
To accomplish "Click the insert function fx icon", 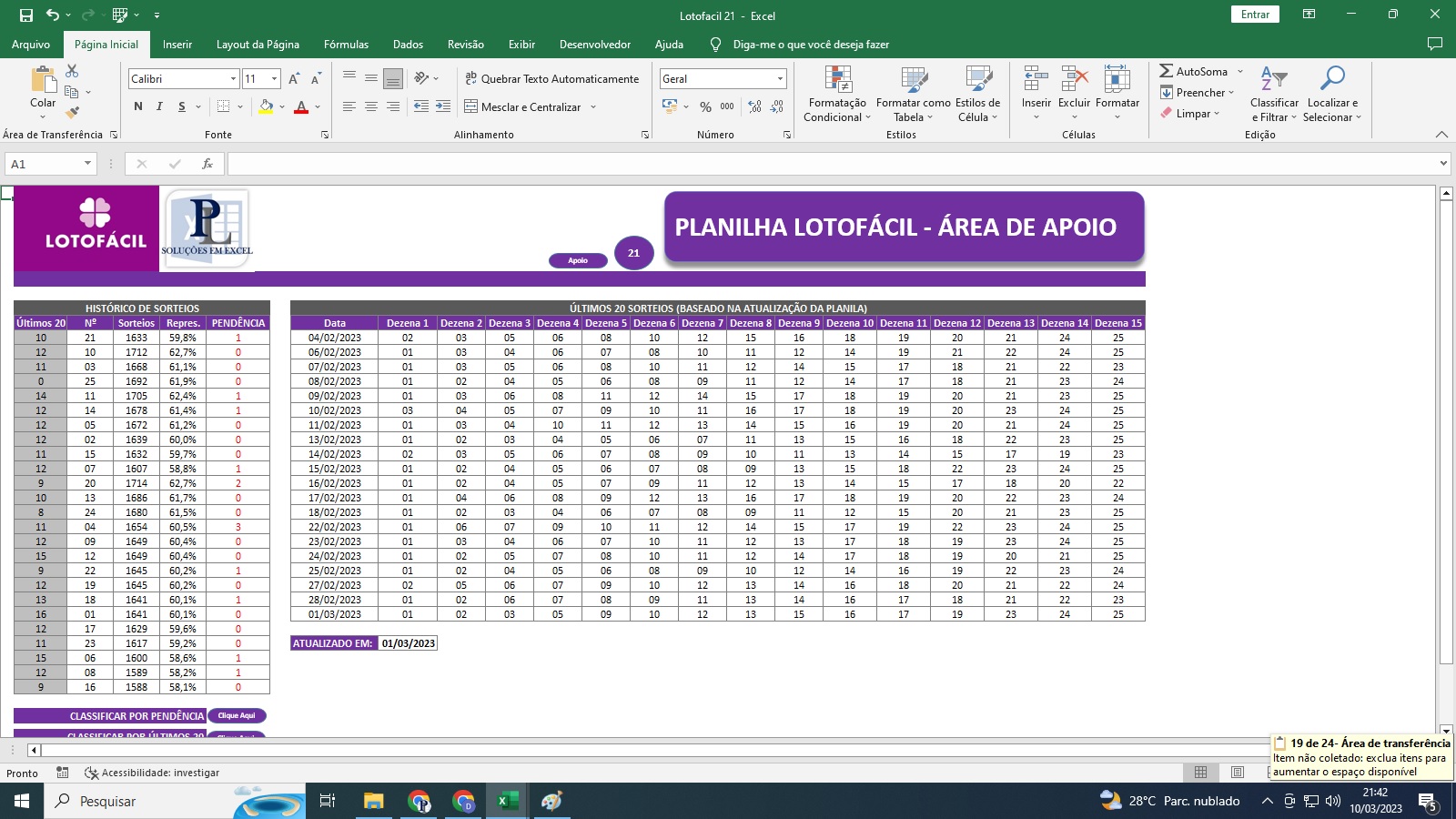I will (x=207, y=164).
